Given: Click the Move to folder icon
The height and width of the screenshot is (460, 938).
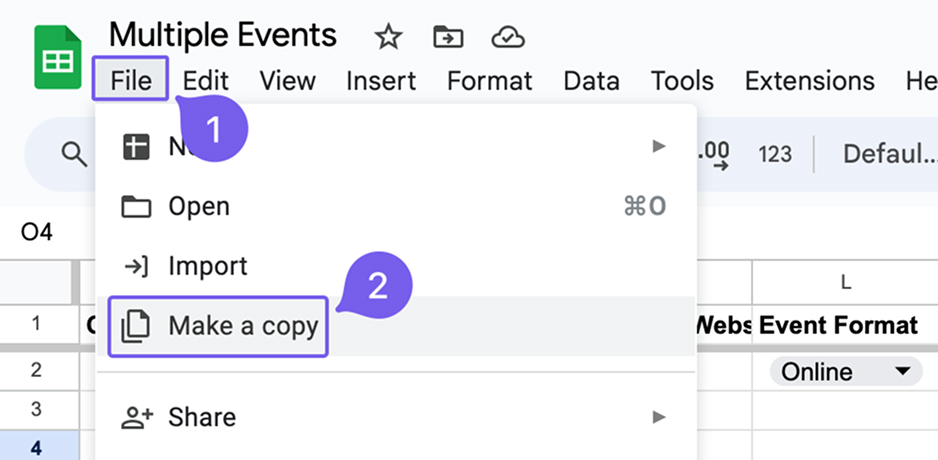Looking at the screenshot, I should click(x=447, y=38).
